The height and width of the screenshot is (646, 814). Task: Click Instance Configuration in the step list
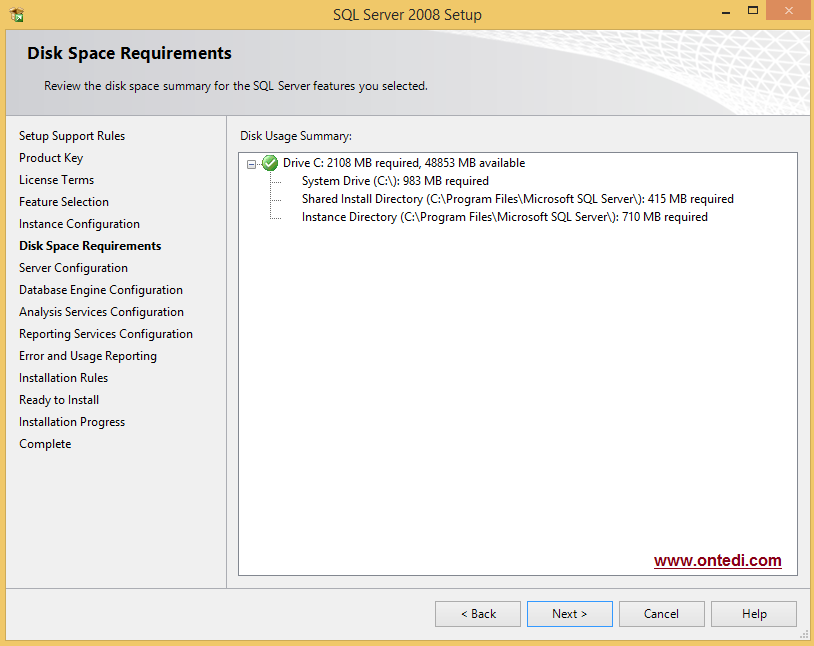[79, 224]
